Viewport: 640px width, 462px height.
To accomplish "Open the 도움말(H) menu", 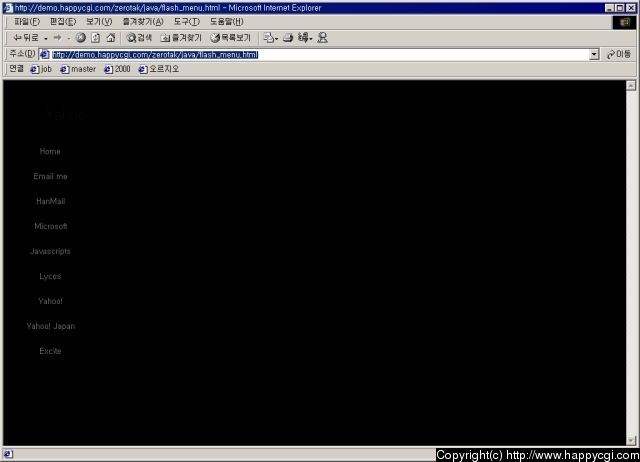I will (227, 22).
